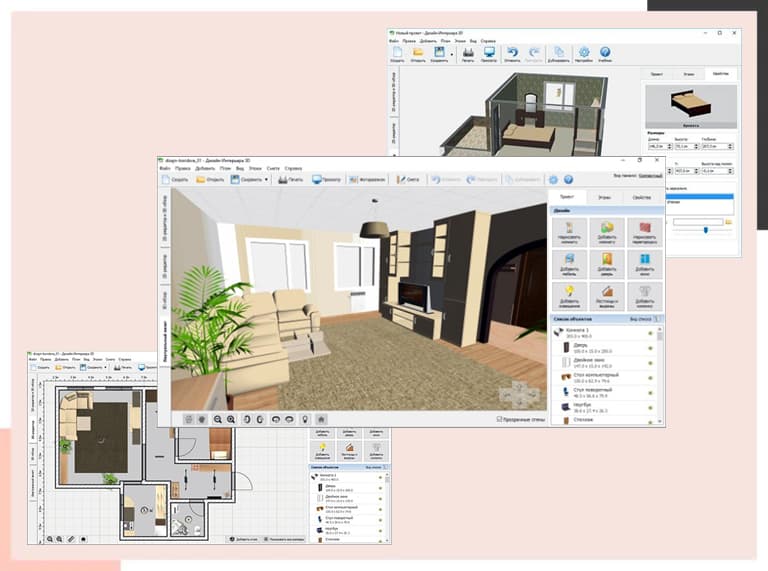
Task: Click Создать icon in front window toolbar
Action: pos(166,180)
